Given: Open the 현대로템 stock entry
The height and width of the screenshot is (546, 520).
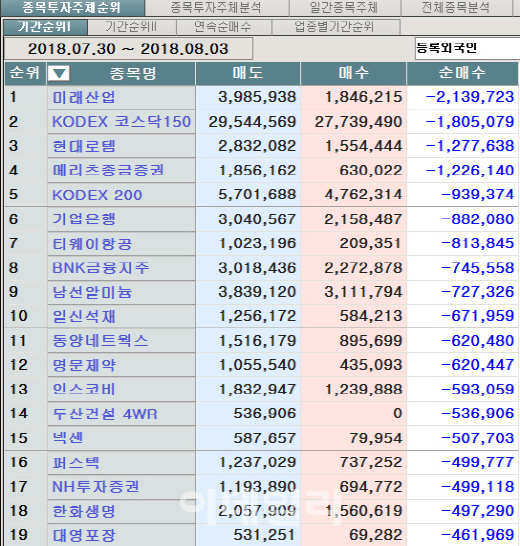Looking at the screenshot, I should [84, 146].
